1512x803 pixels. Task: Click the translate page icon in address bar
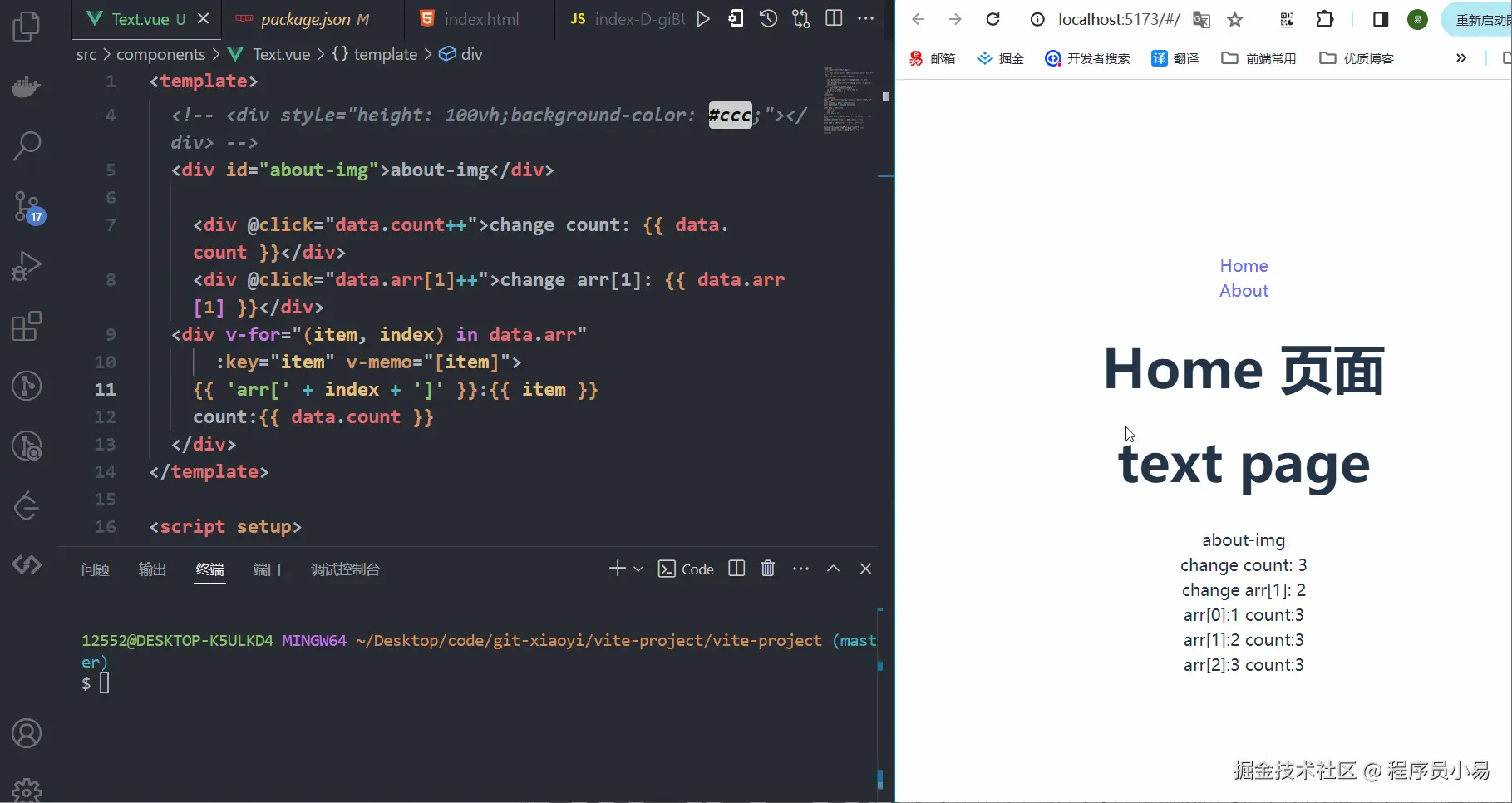tap(1201, 19)
